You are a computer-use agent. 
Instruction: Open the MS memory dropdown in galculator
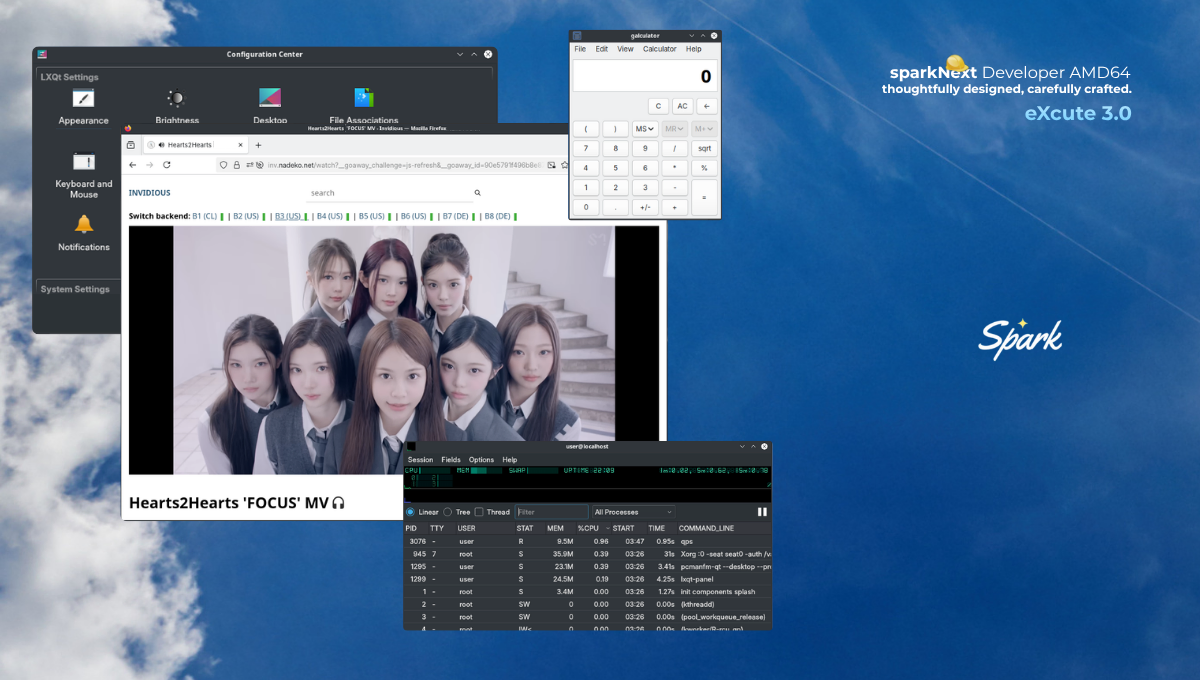(x=644, y=129)
